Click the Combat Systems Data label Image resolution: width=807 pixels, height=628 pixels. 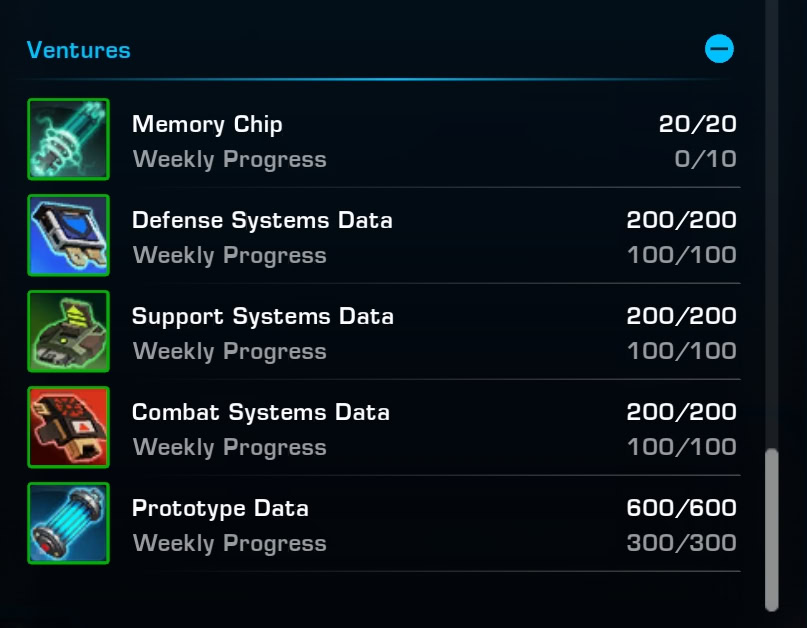point(260,412)
